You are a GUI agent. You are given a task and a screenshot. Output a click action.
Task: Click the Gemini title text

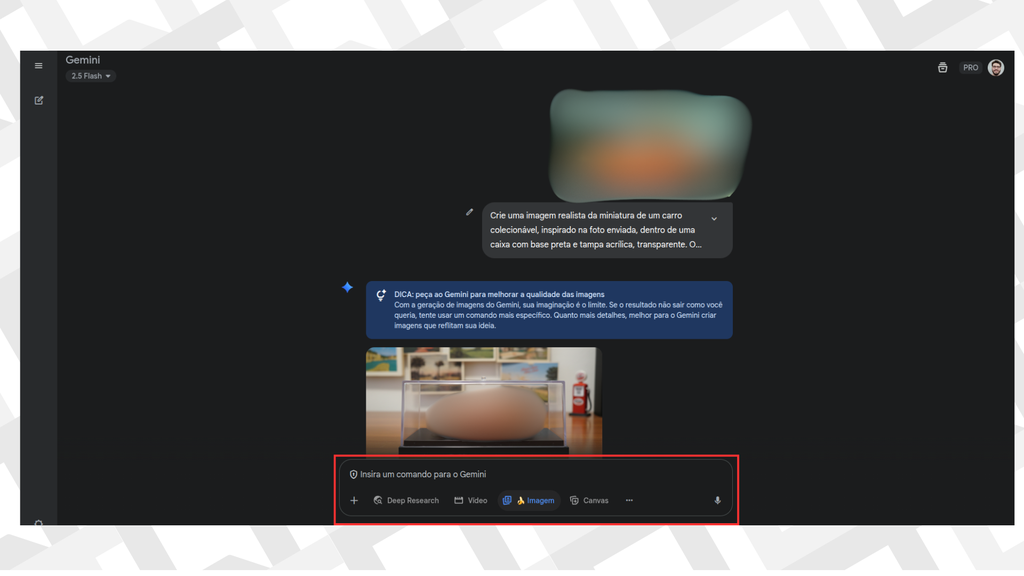(83, 60)
